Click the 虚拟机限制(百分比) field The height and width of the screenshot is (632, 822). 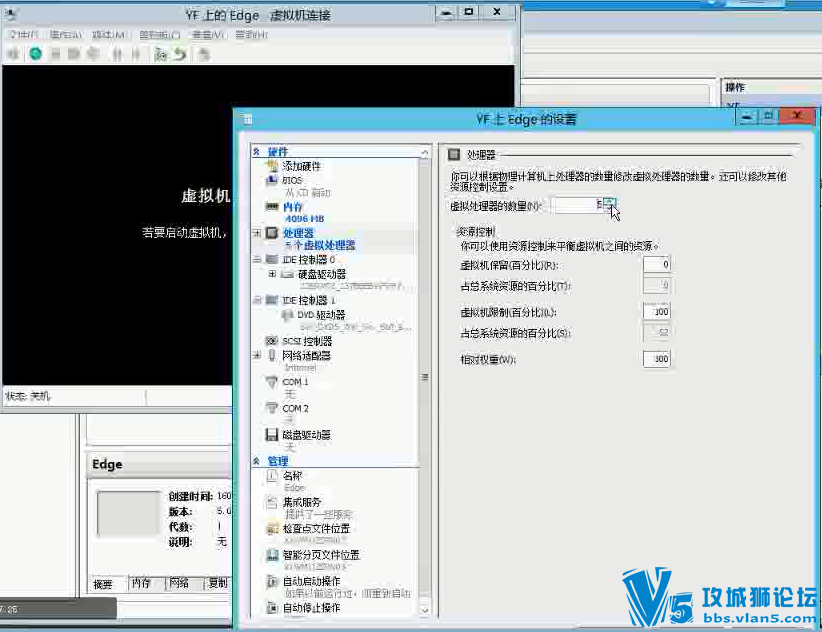tap(656, 312)
